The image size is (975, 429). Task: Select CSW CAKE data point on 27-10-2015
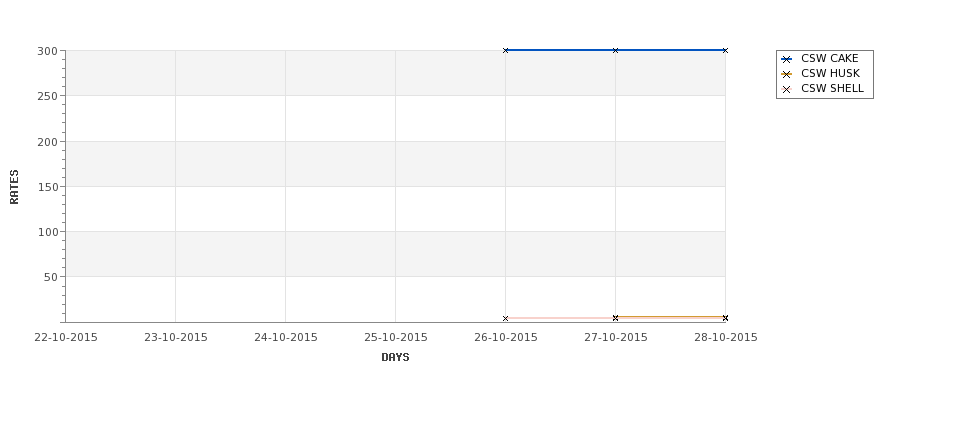click(x=616, y=50)
